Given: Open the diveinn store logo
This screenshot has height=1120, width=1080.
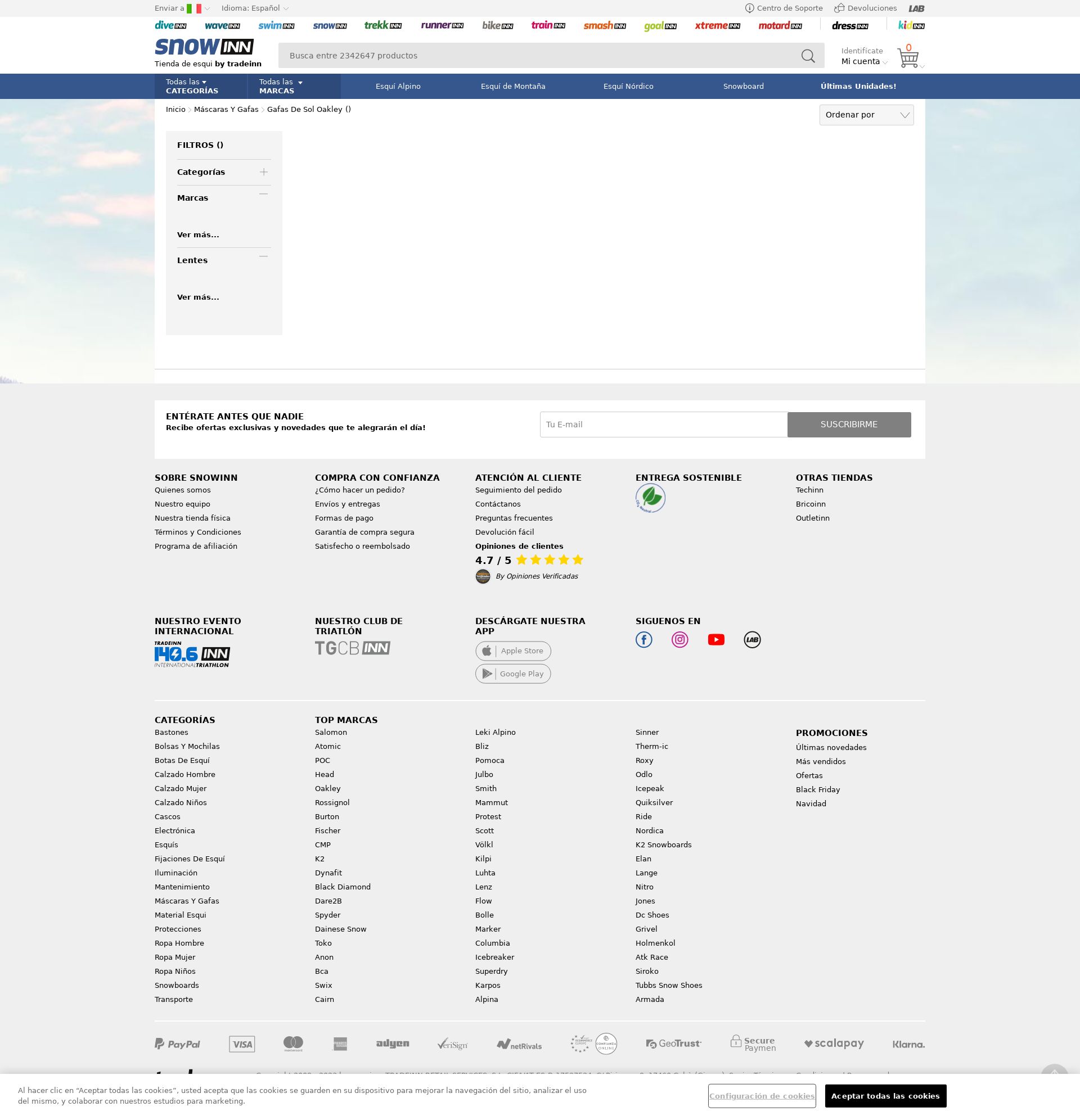Looking at the screenshot, I should 170,25.
